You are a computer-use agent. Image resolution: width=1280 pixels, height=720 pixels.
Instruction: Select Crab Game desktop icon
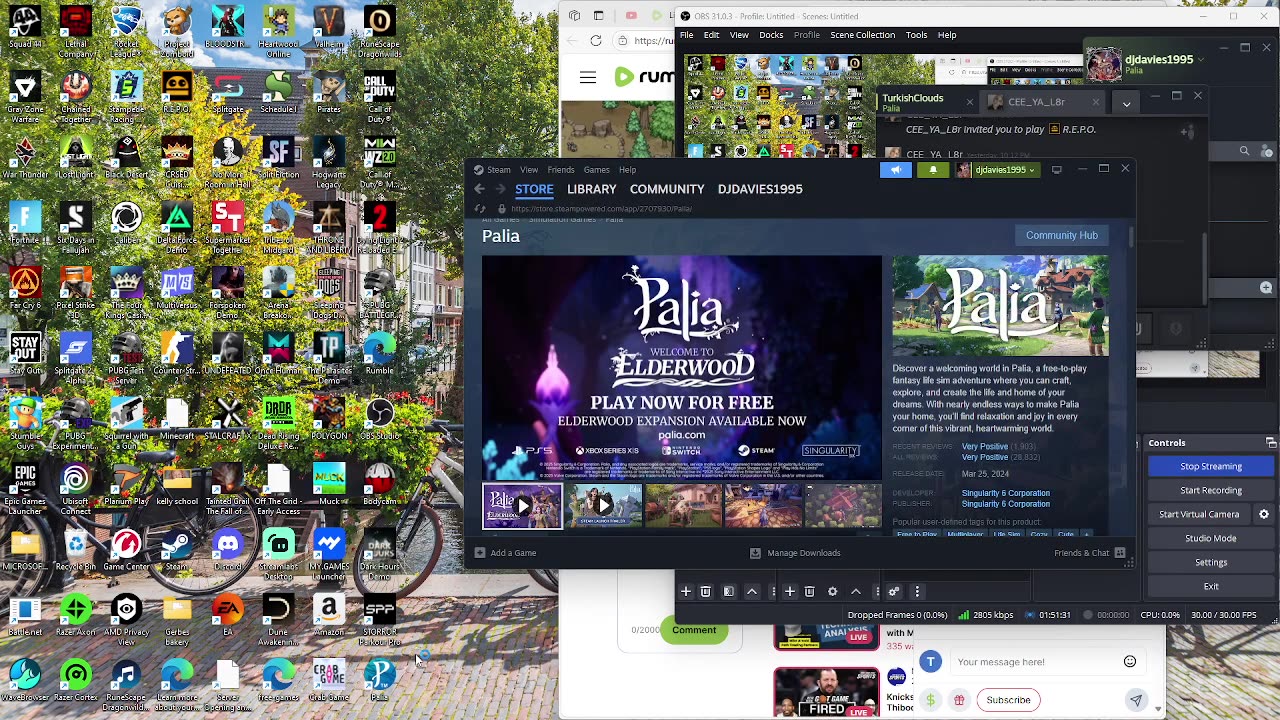click(329, 681)
